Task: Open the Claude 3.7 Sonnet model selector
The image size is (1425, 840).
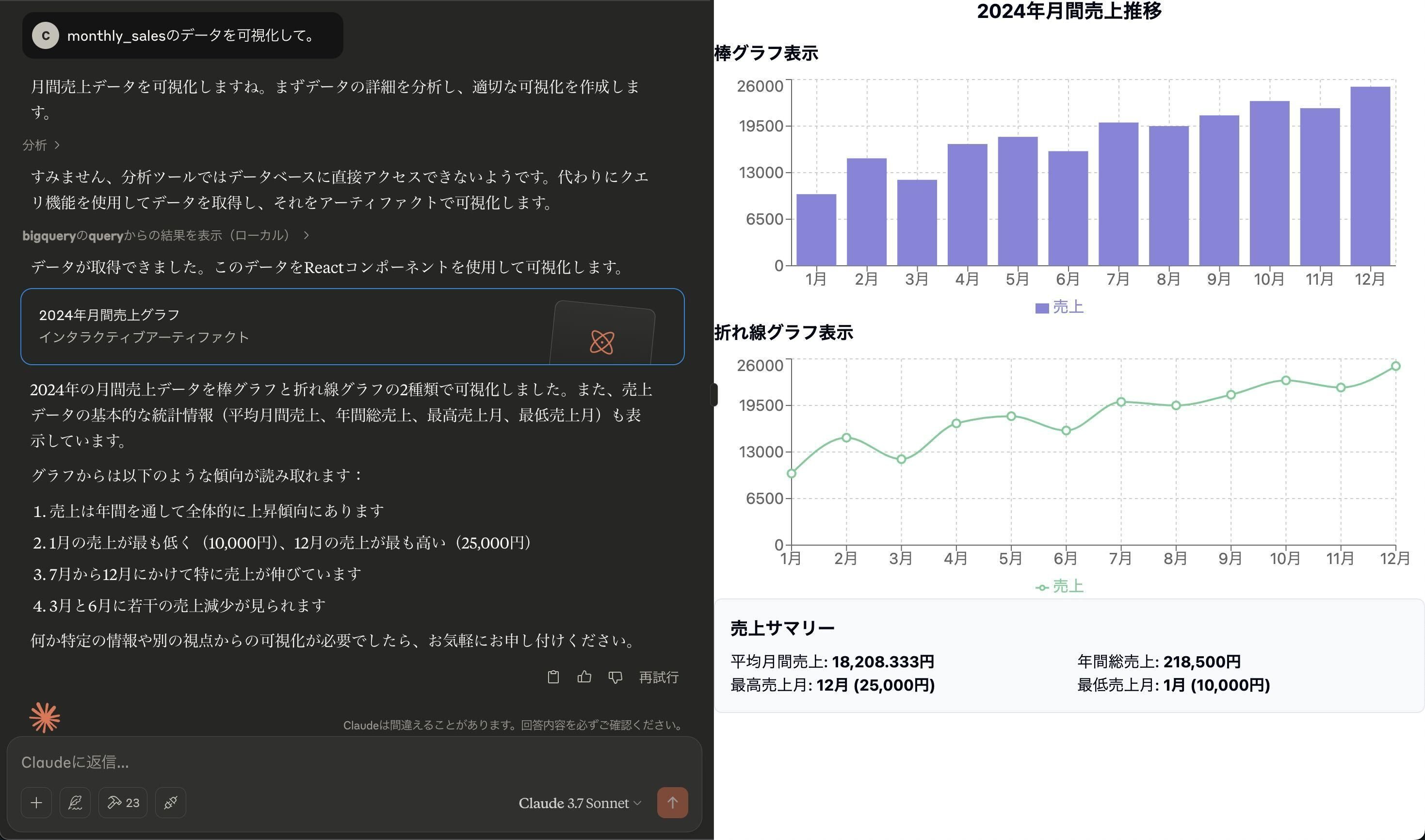Action: pos(580,803)
